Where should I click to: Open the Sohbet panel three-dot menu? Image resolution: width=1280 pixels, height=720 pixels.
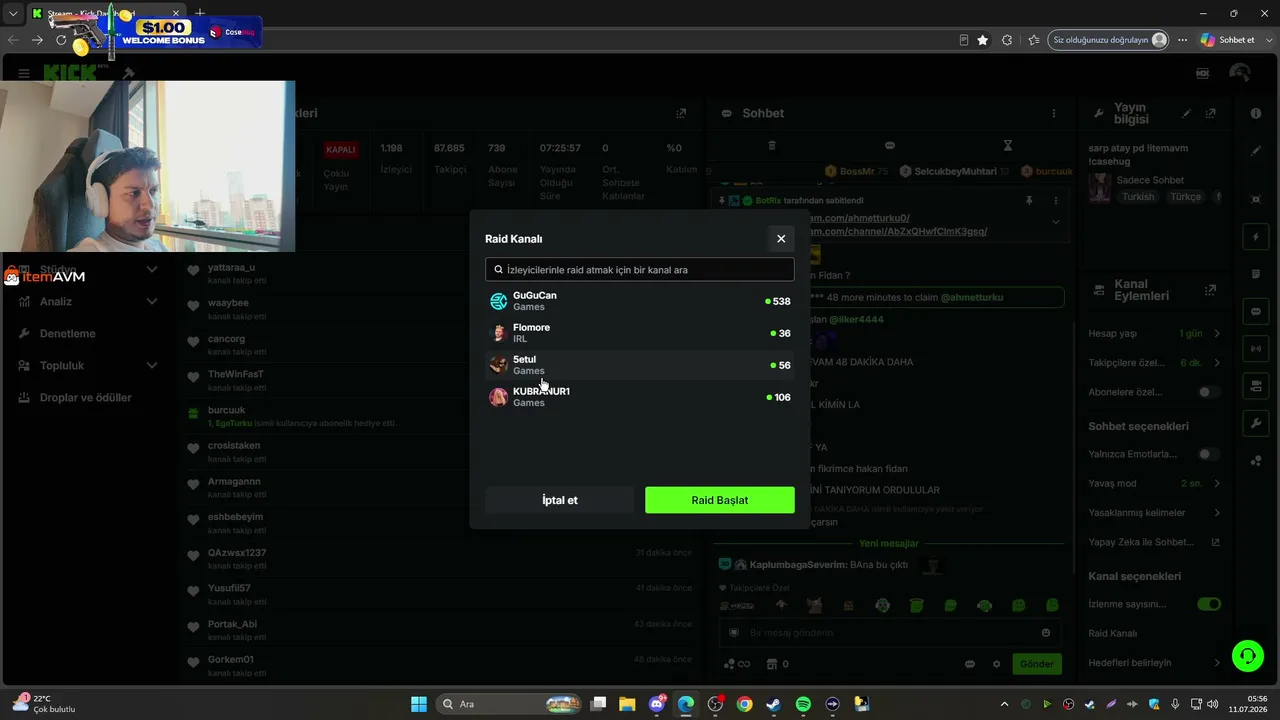click(x=1053, y=113)
